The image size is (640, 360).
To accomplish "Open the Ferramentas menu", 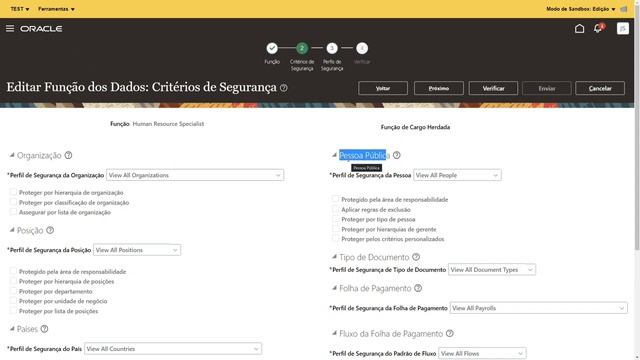I will [x=56, y=9].
